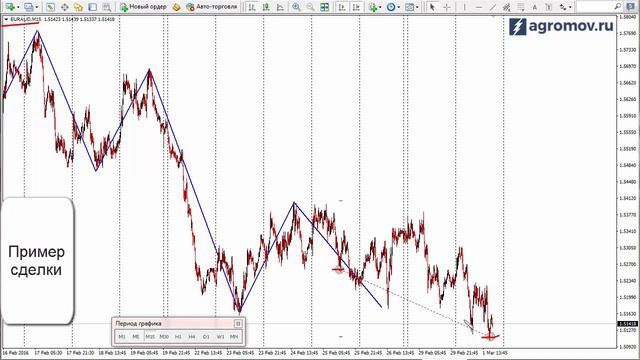Collapse the EURAUD,M15 chart header arrow

(x=6, y=19)
